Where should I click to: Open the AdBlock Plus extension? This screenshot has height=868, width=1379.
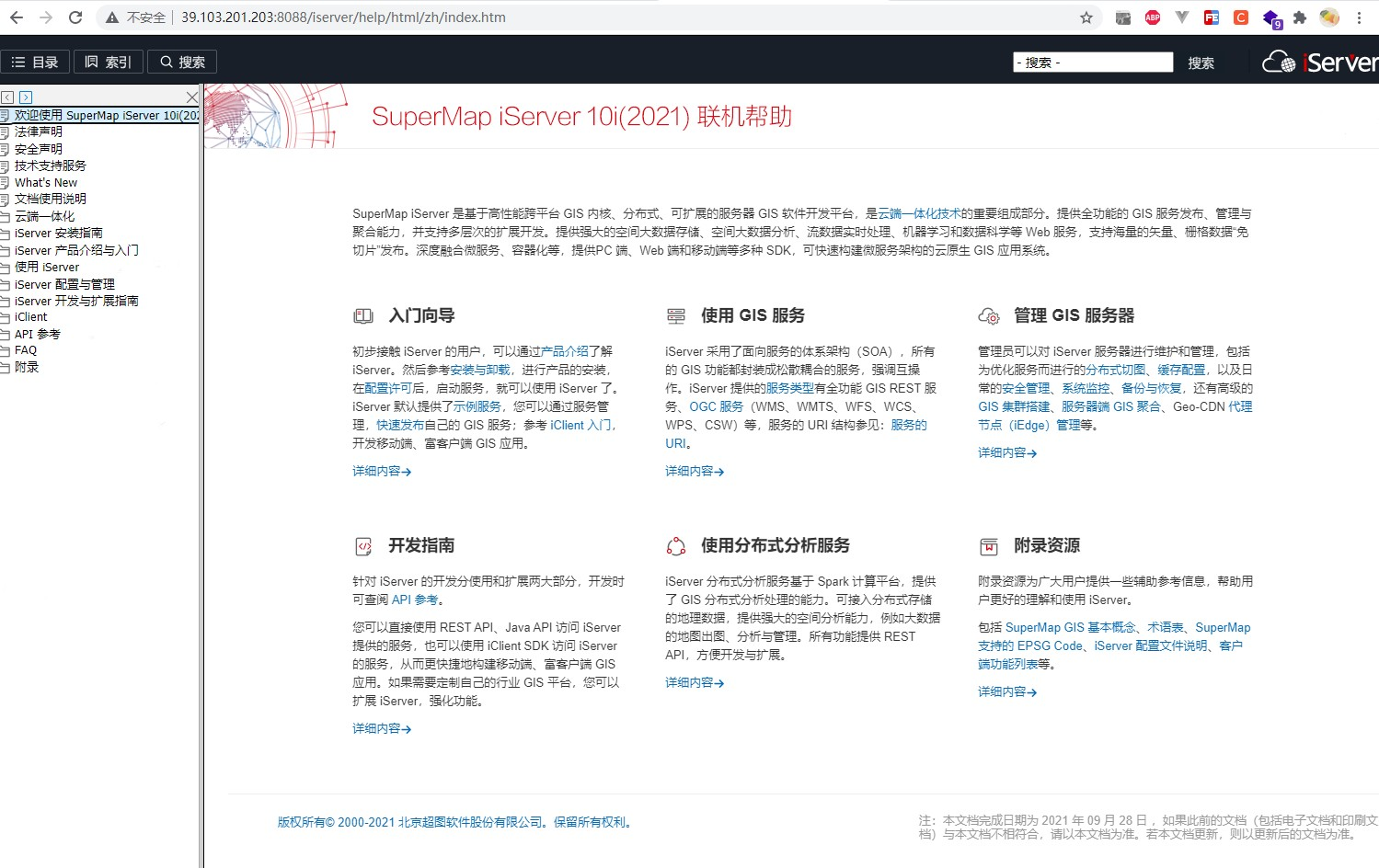(x=1153, y=17)
